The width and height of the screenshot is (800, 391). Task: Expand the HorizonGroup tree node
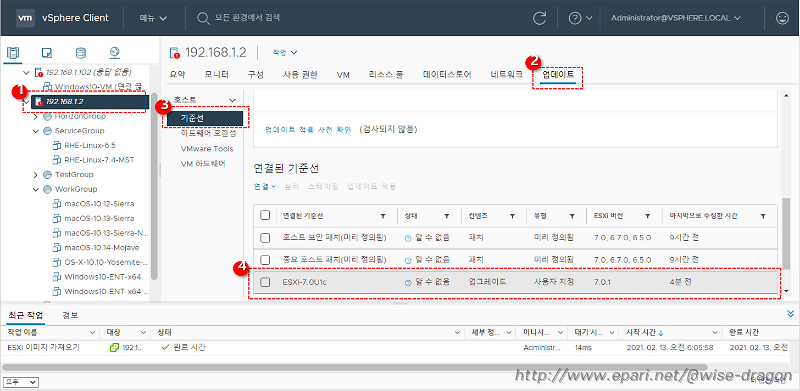tap(36, 116)
